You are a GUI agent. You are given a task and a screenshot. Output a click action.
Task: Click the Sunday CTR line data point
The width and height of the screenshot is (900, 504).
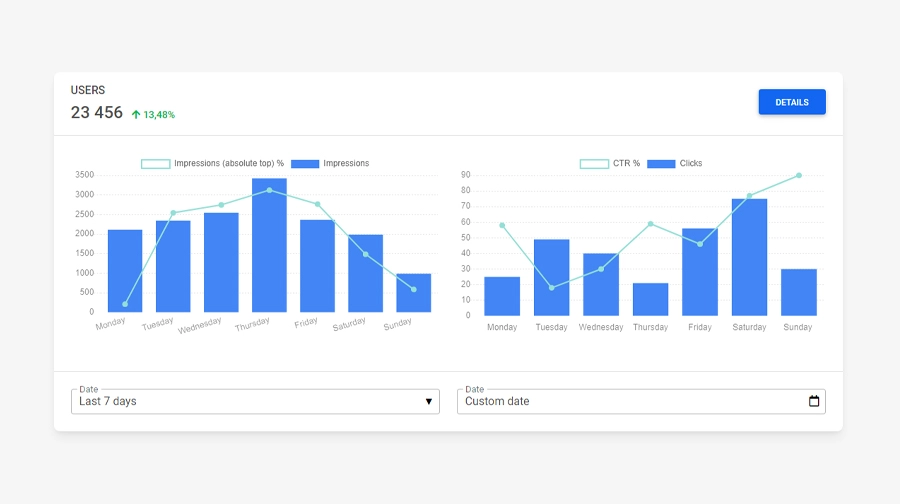pyautogui.click(x=798, y=175)
